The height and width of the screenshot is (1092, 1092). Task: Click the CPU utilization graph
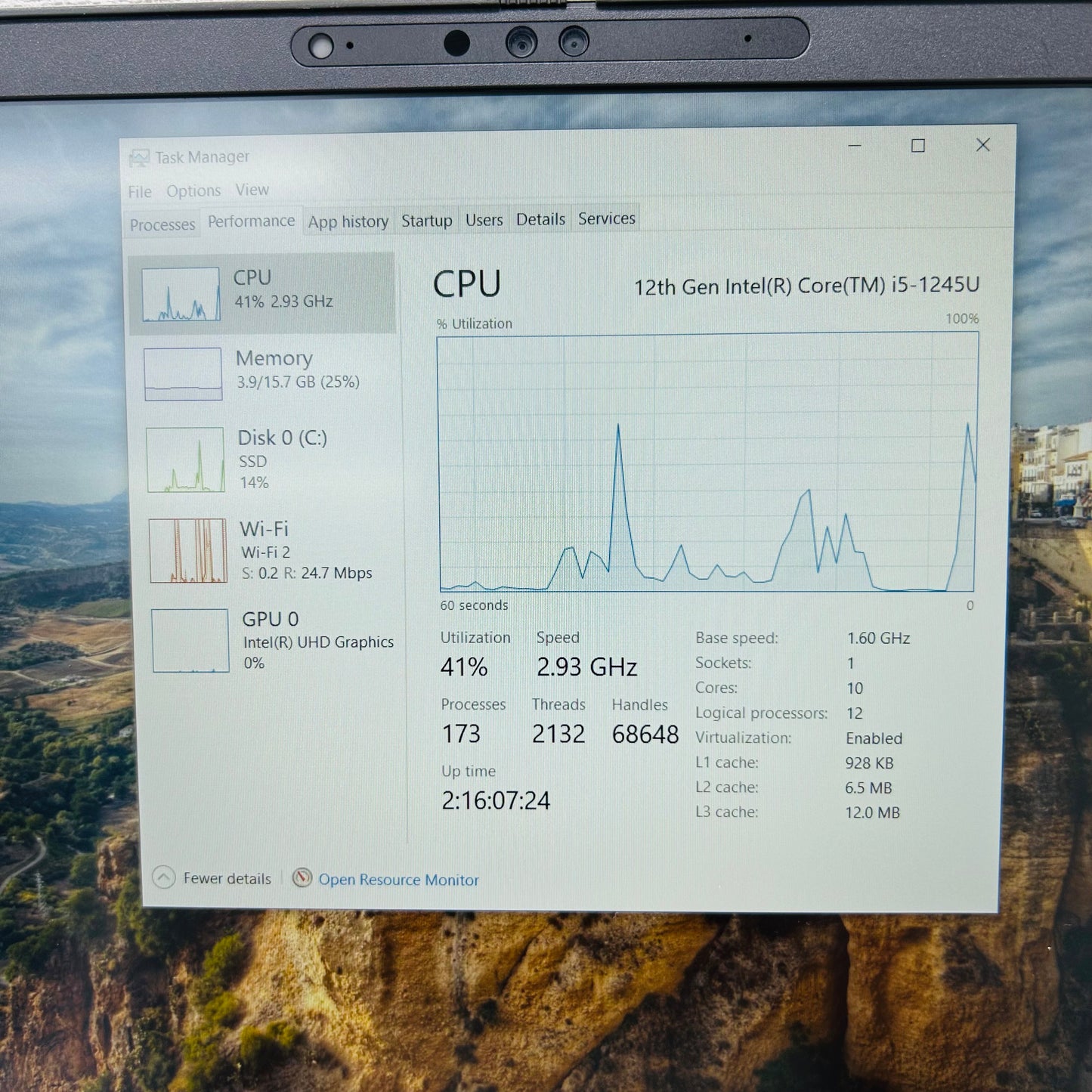click(x=707, y=462)
